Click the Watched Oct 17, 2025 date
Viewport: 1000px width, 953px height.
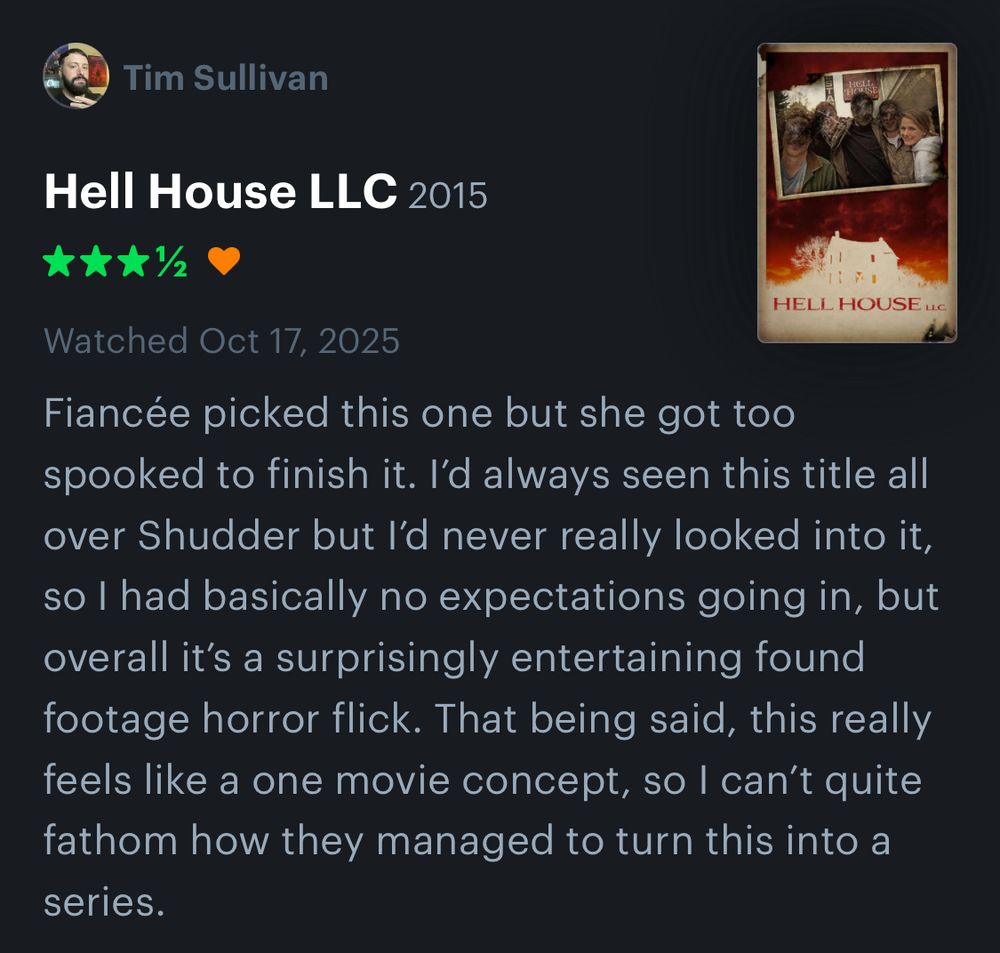222,341
